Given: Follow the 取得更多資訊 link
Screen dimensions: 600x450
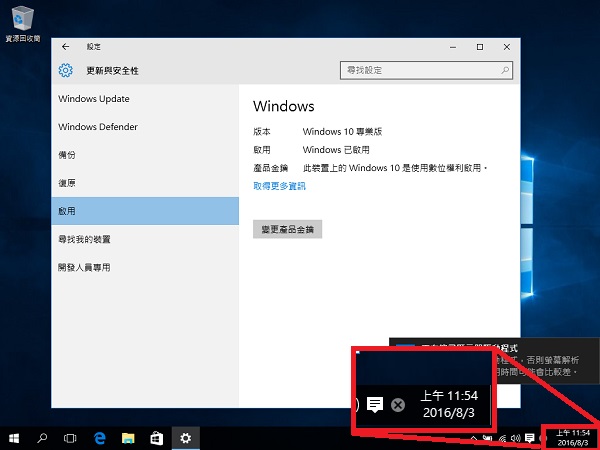Looking at the screenshot, I should click(279, 186).
